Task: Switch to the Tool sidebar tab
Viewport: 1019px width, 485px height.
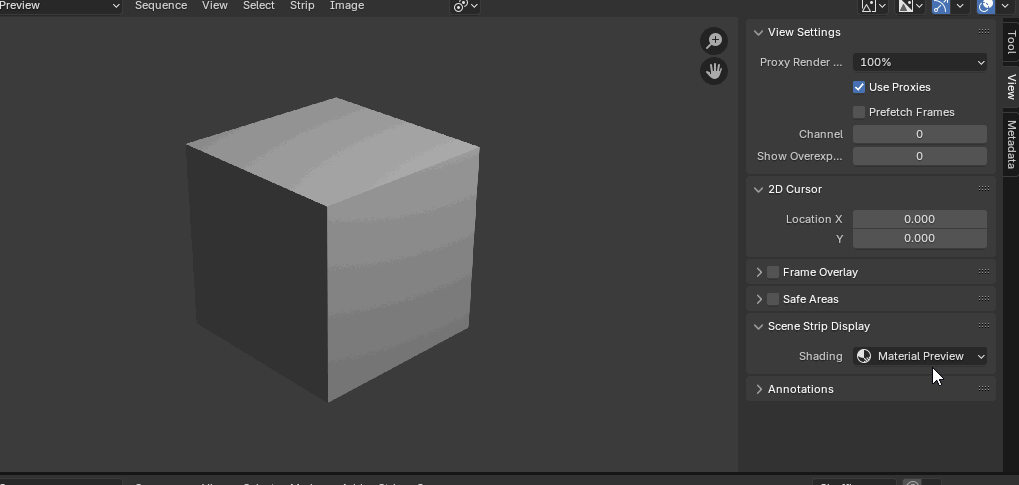Action: 1011,42
